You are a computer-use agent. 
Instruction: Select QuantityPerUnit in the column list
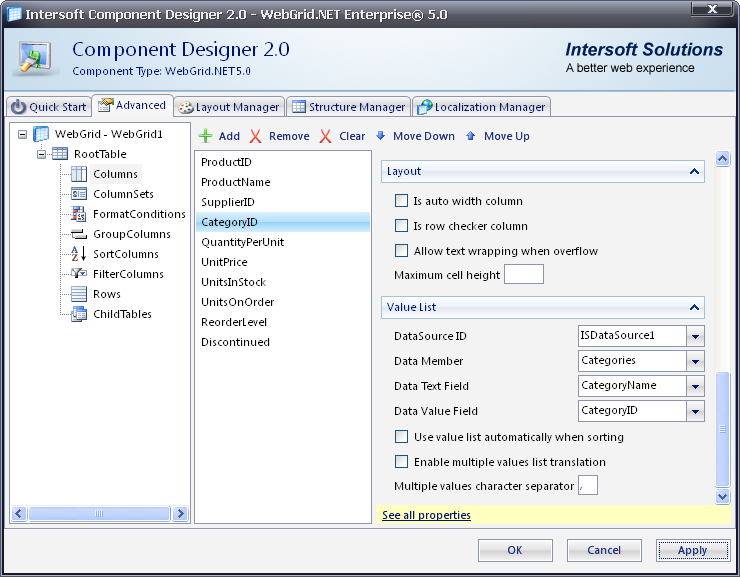coord(283,242)
